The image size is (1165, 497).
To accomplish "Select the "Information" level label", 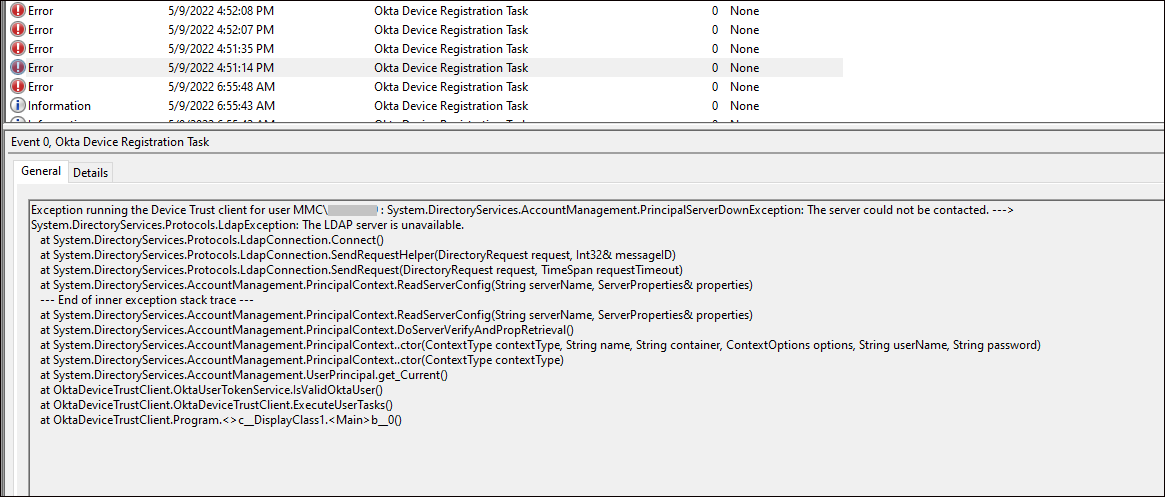I will (x=59, y=106).
